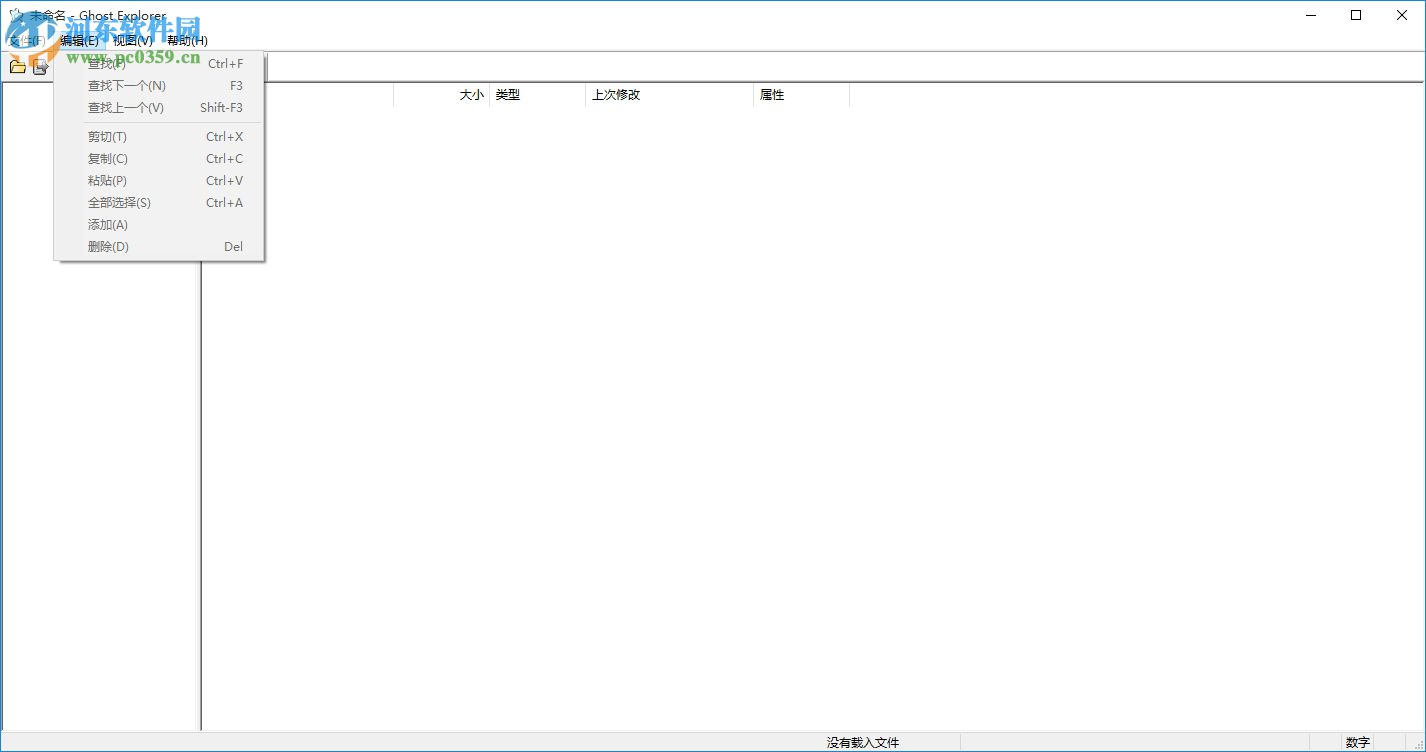Pick 全部选择(S) from the edit menu

point(159,203)
